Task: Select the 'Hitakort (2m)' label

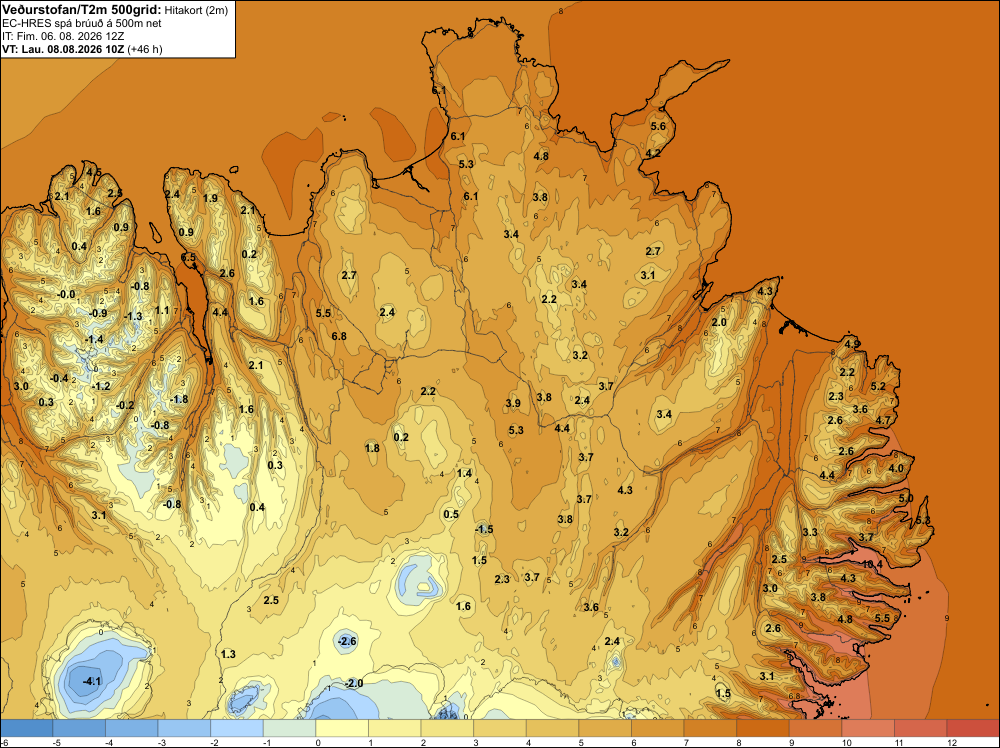Action: pos(196,10)
